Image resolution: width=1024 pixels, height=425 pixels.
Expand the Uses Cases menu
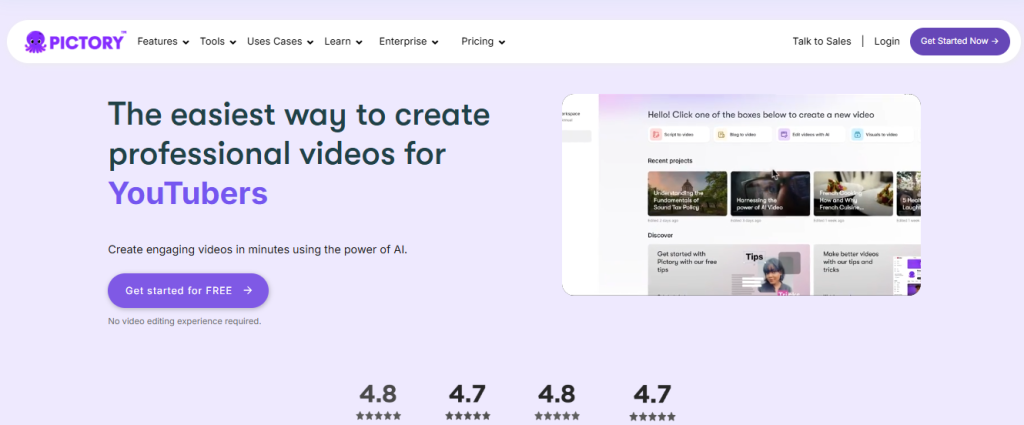(x=280, y=42)
